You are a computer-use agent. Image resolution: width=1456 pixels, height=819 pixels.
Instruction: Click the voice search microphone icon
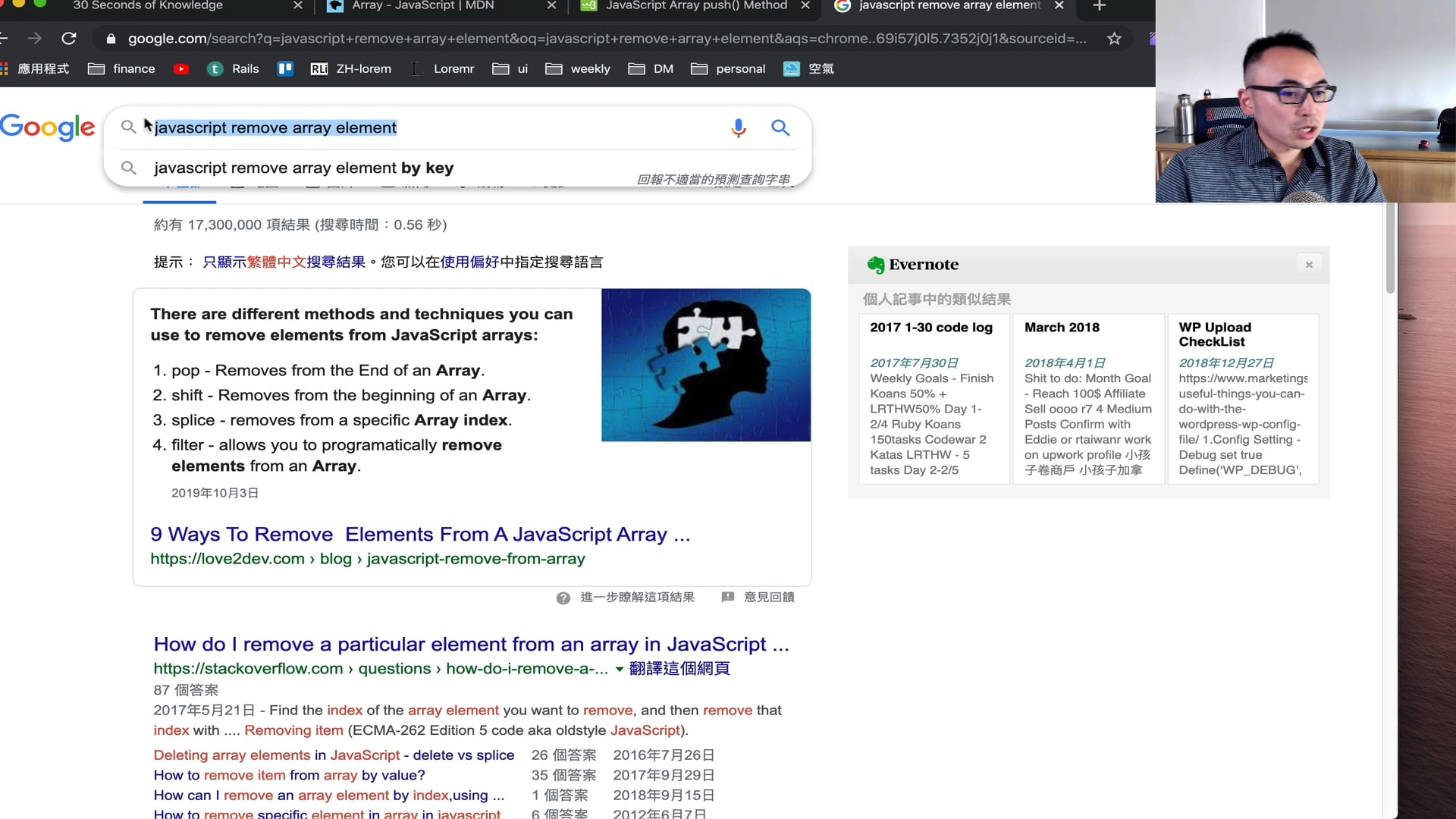[738, 127]
